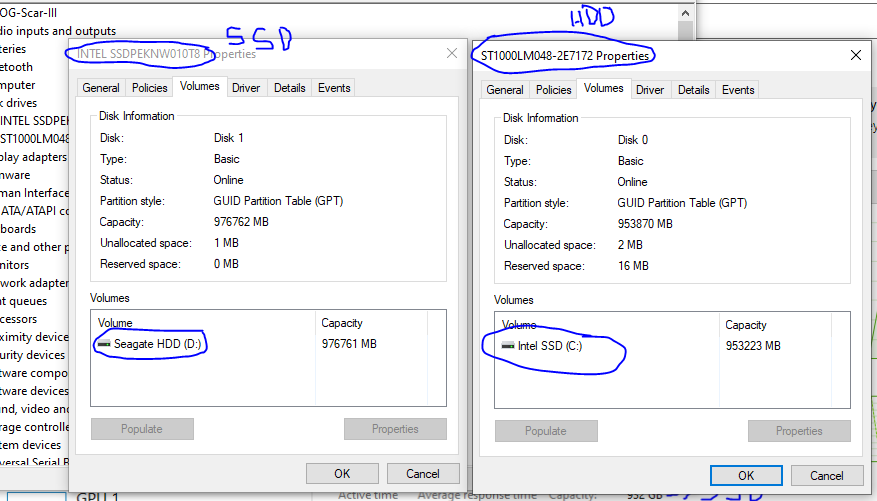Image resolution: width=877 pixels, height=501 pixels.
Task: Open General tab in ST1000LM048 Properties window
Action: (505, 89)
